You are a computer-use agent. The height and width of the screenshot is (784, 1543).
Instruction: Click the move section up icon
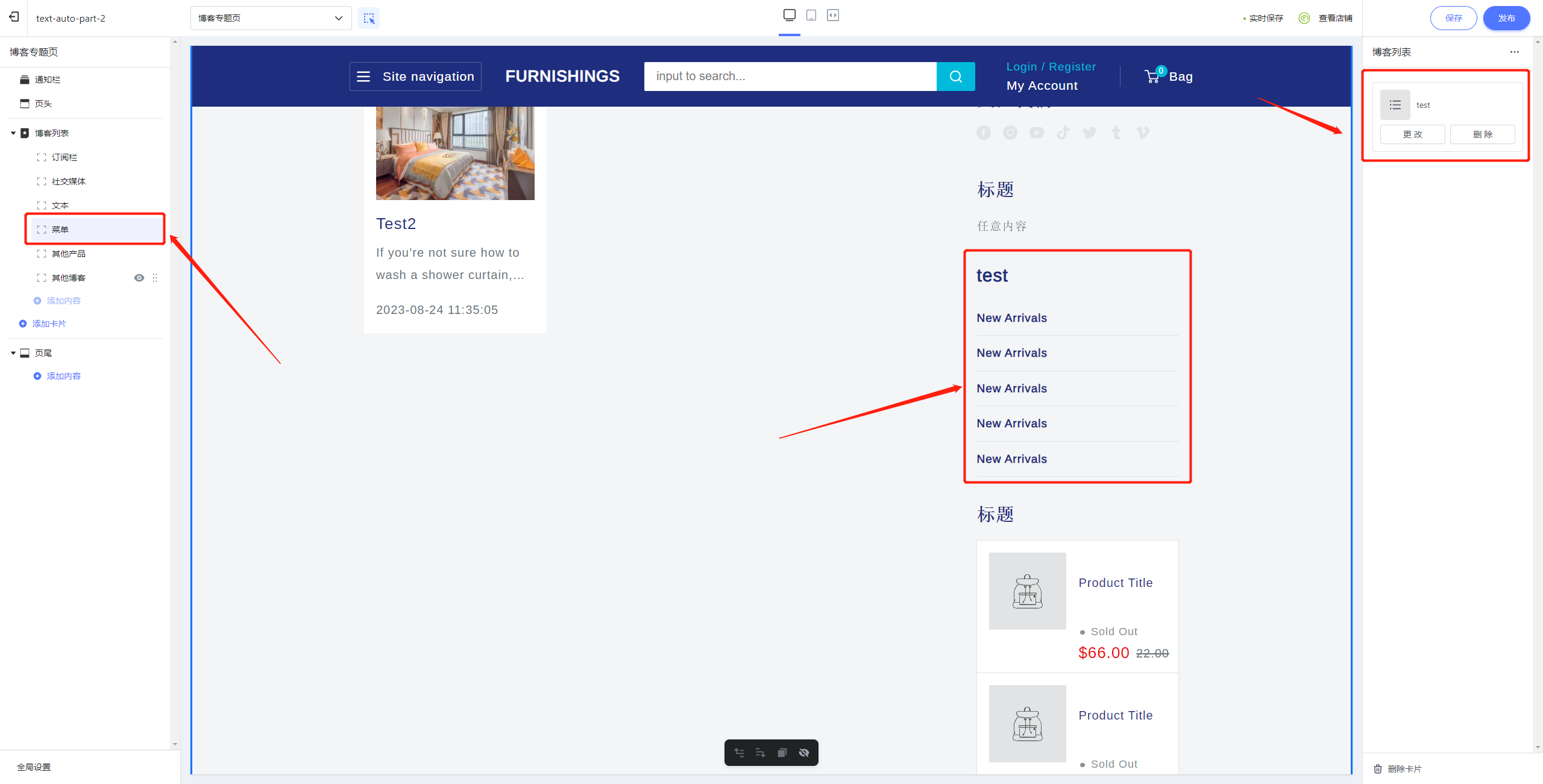739,753
